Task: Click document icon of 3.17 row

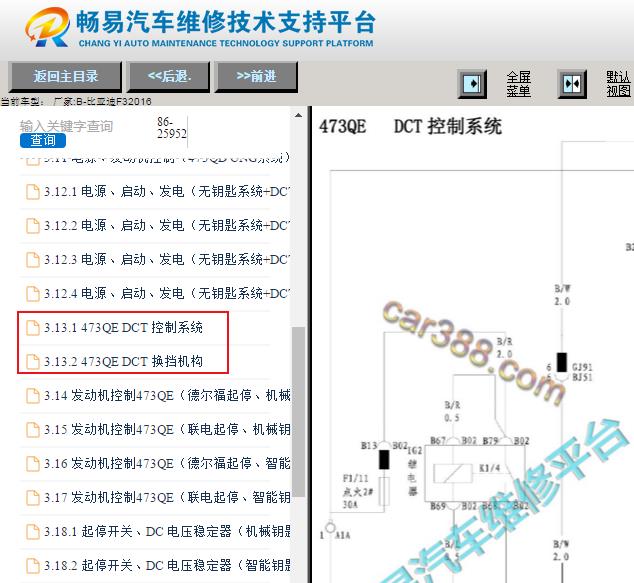Action: (x=33, y=498)
